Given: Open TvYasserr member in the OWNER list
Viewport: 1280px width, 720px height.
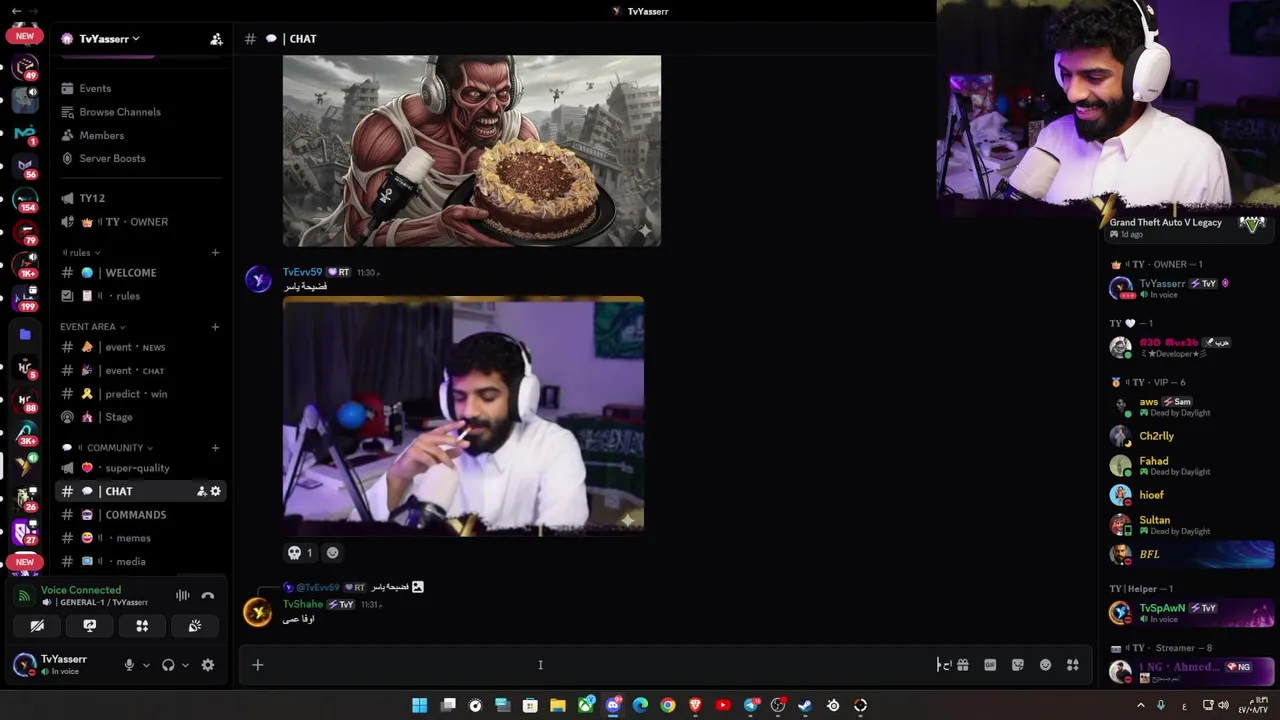Looking at the screenshot, I should coord(1190,288).
